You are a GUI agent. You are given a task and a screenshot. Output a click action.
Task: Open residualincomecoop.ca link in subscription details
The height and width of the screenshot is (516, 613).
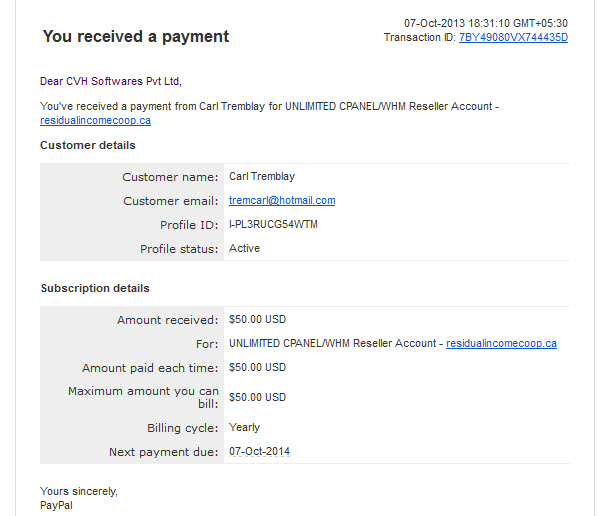[501, 343]
